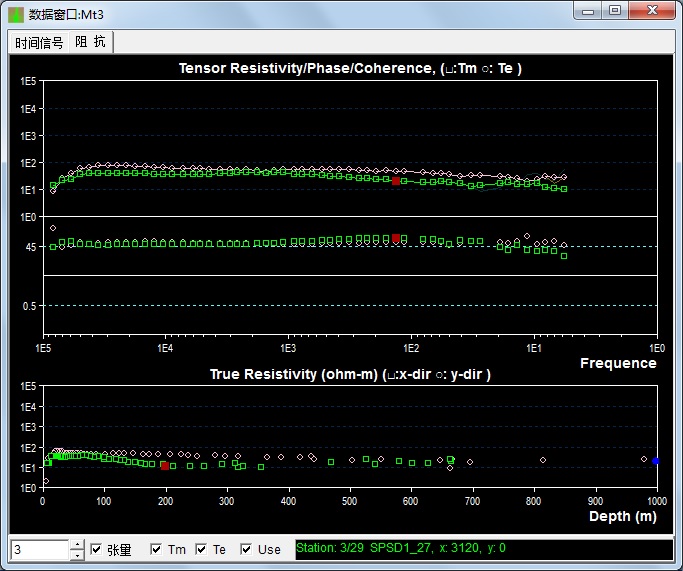Uncheck the Tm checkbox
The height and width of the screenshot is (571, 683).
click(156, 549)
